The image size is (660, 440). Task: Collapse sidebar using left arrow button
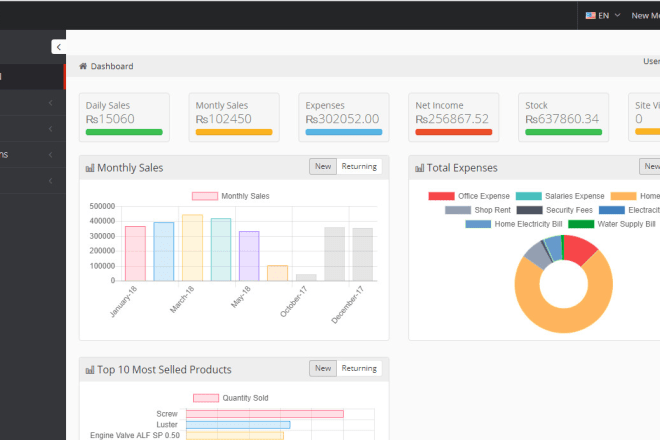tap(59, 47)
